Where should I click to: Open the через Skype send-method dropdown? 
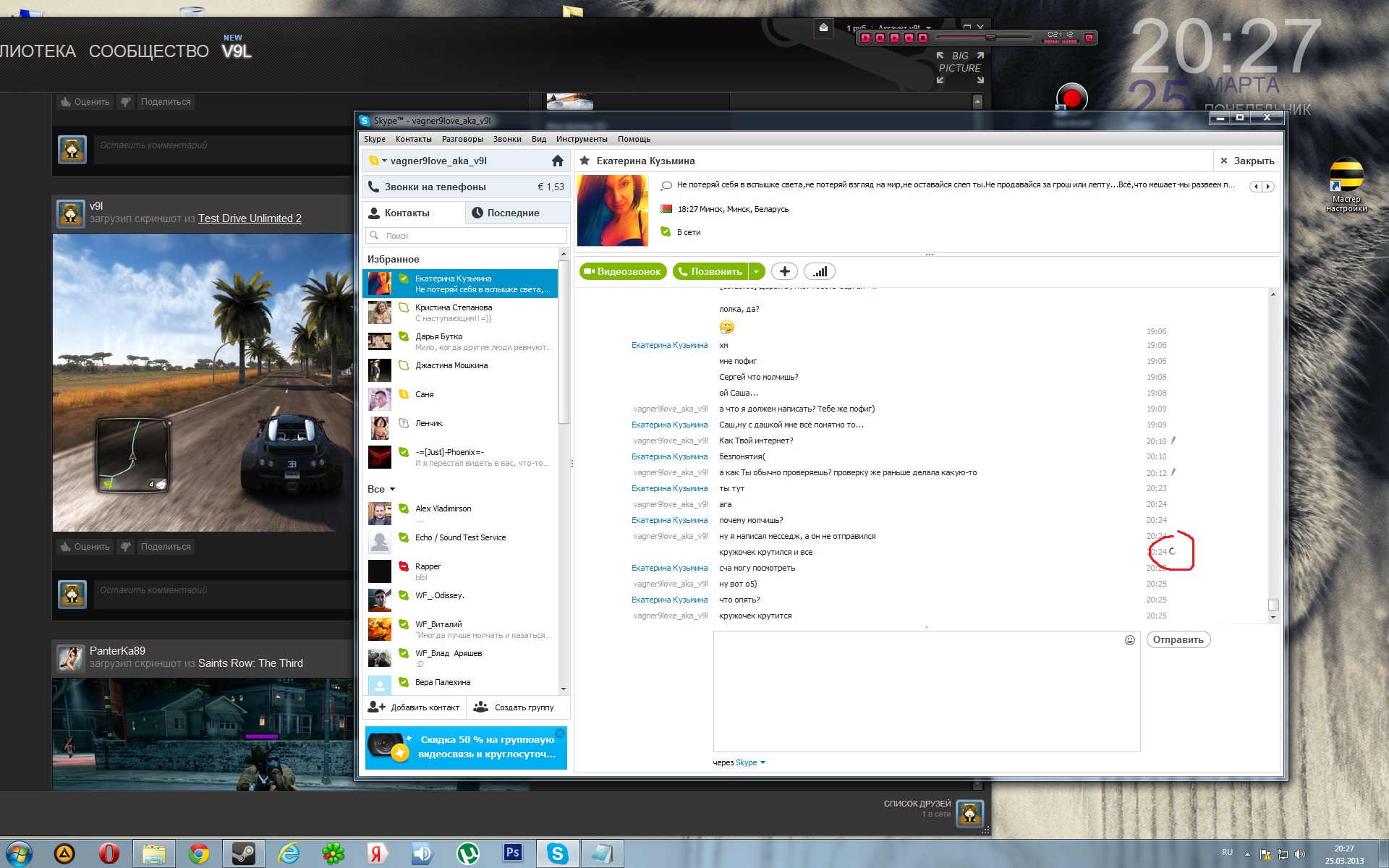[x=750, y=762]
